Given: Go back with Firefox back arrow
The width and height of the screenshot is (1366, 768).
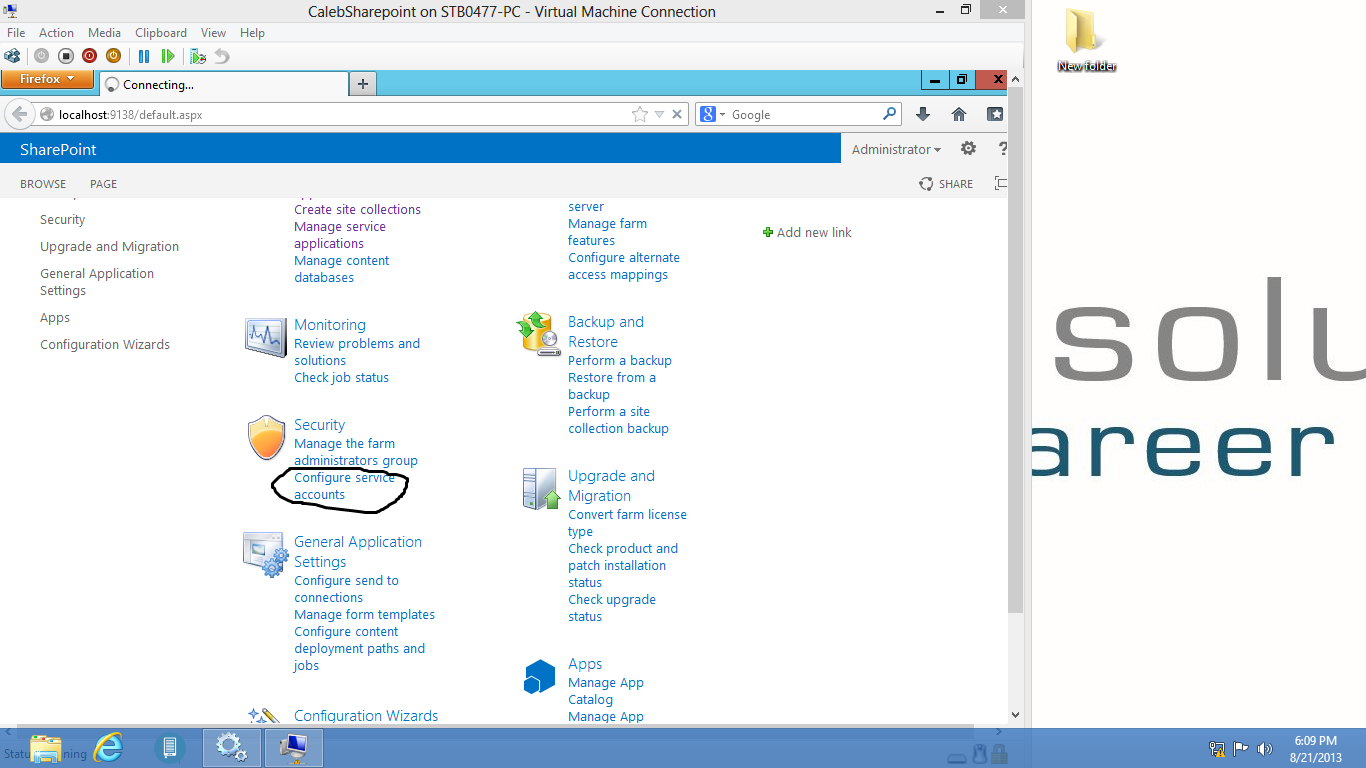Looking at the screenshot, I should (x=19, y=114).
